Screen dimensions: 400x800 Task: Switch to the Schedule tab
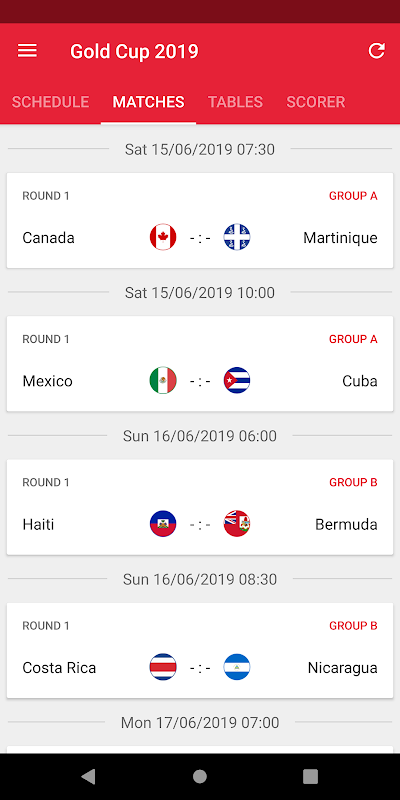51,102
